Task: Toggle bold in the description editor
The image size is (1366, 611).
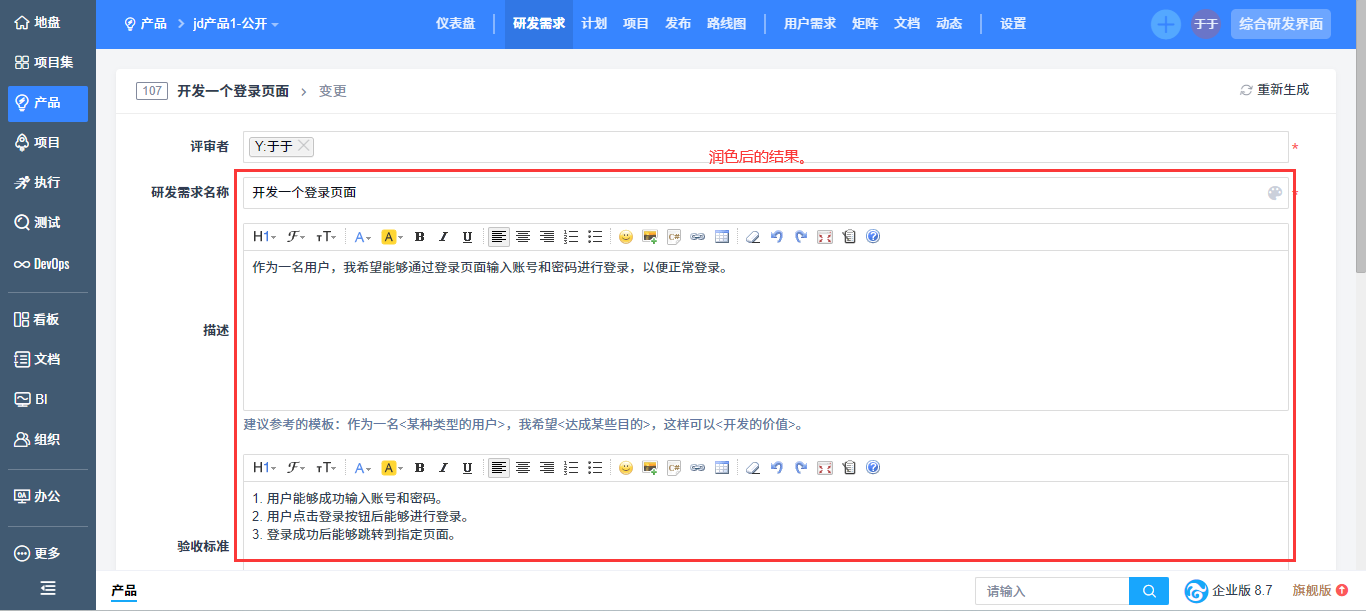Action: (420, 237)
